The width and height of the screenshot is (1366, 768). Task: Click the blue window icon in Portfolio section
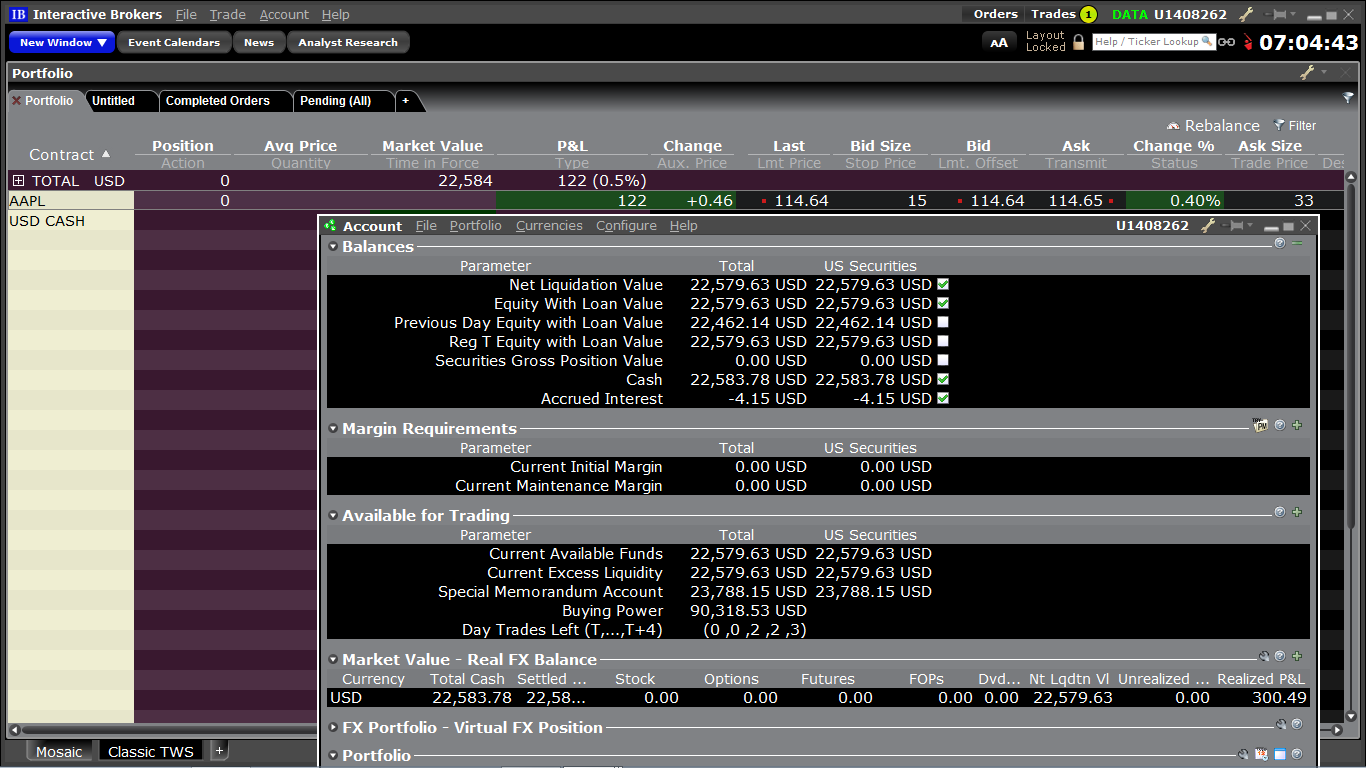coord(1279,754)
